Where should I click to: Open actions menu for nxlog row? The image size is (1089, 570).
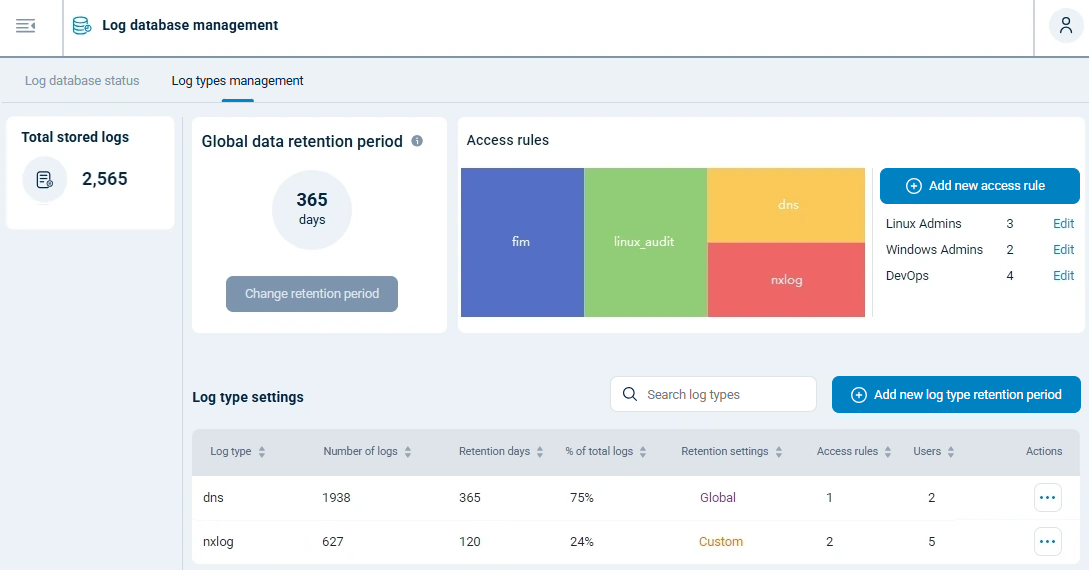click(x=1047, y=542)
